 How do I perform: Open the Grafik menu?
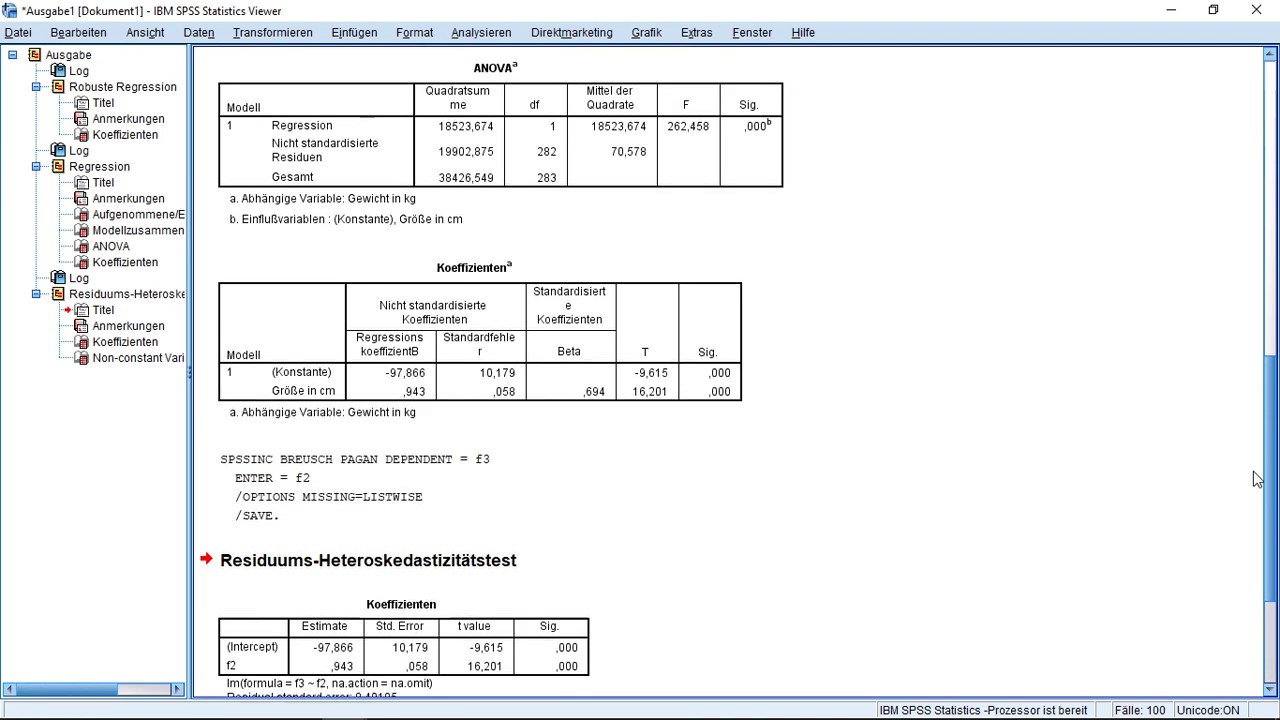pyautogui.click(x=646, y=33)
